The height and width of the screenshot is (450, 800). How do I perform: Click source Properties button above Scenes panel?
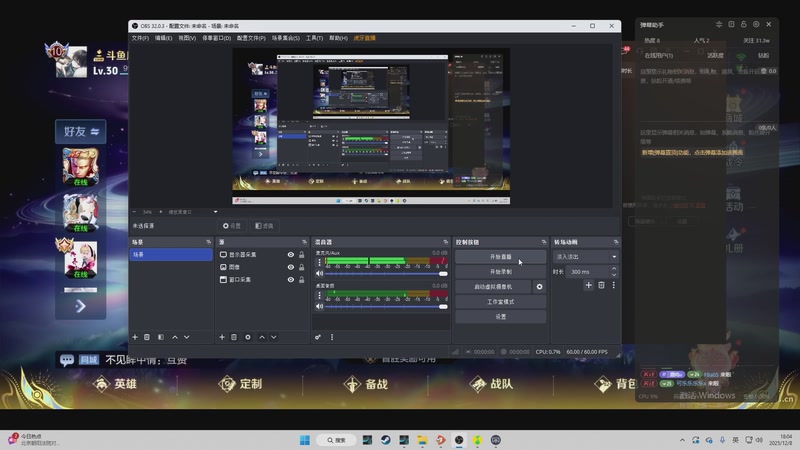(232, 226)
